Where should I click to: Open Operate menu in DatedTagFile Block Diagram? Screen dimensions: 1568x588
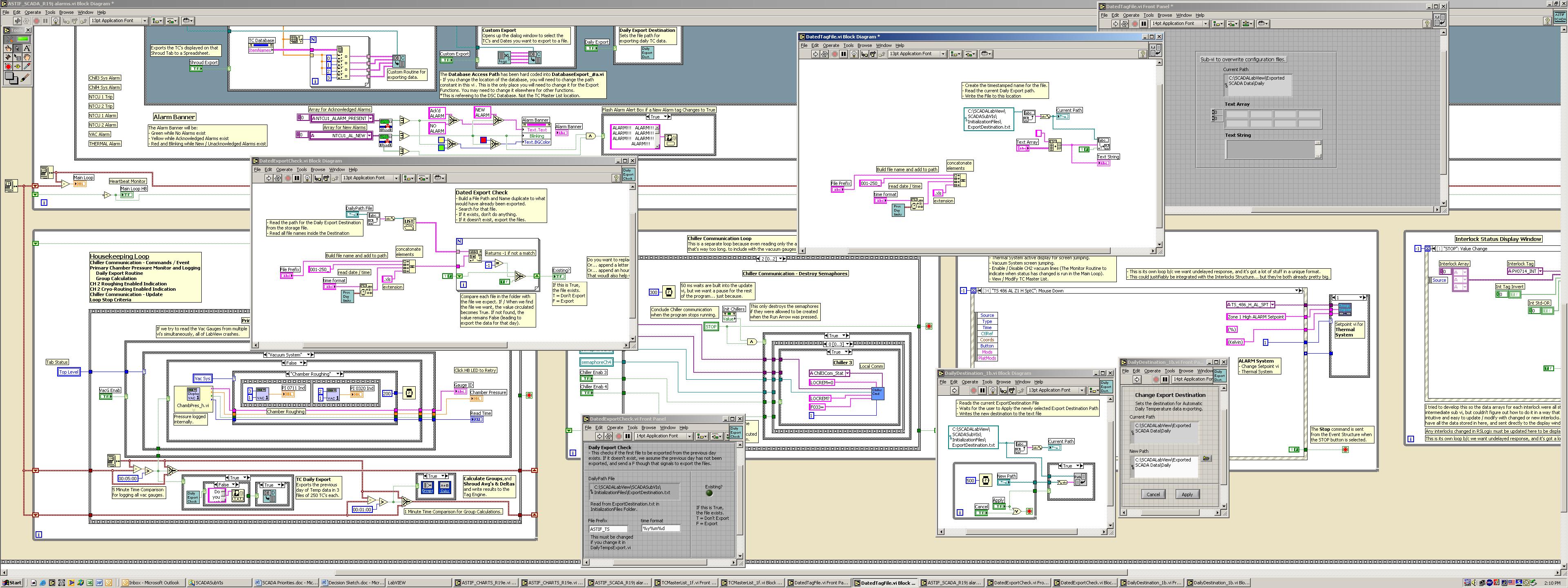click(x=831, y=45)
